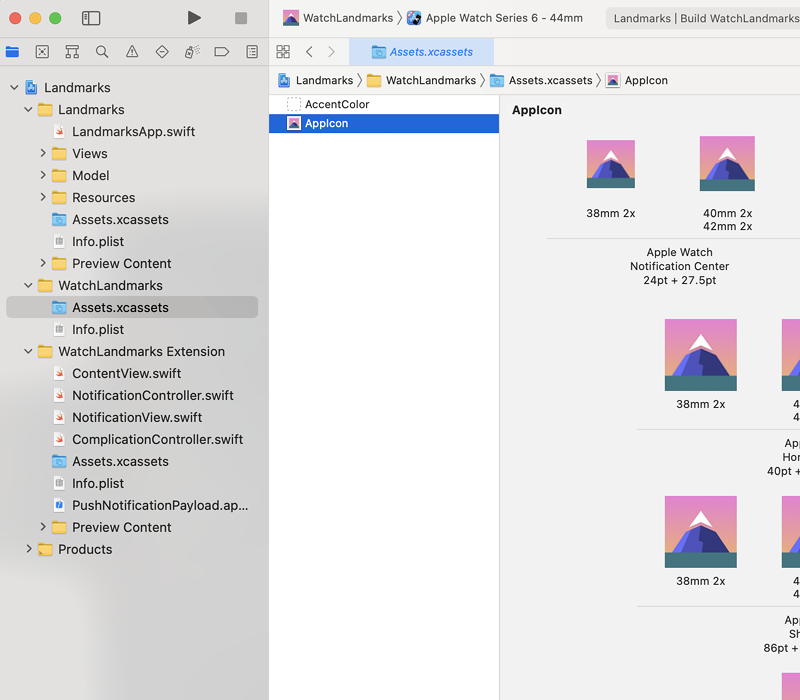Expand Preview Content under WatchLandmarks Extension
The image size is (800, 700).
click(43, 527)
